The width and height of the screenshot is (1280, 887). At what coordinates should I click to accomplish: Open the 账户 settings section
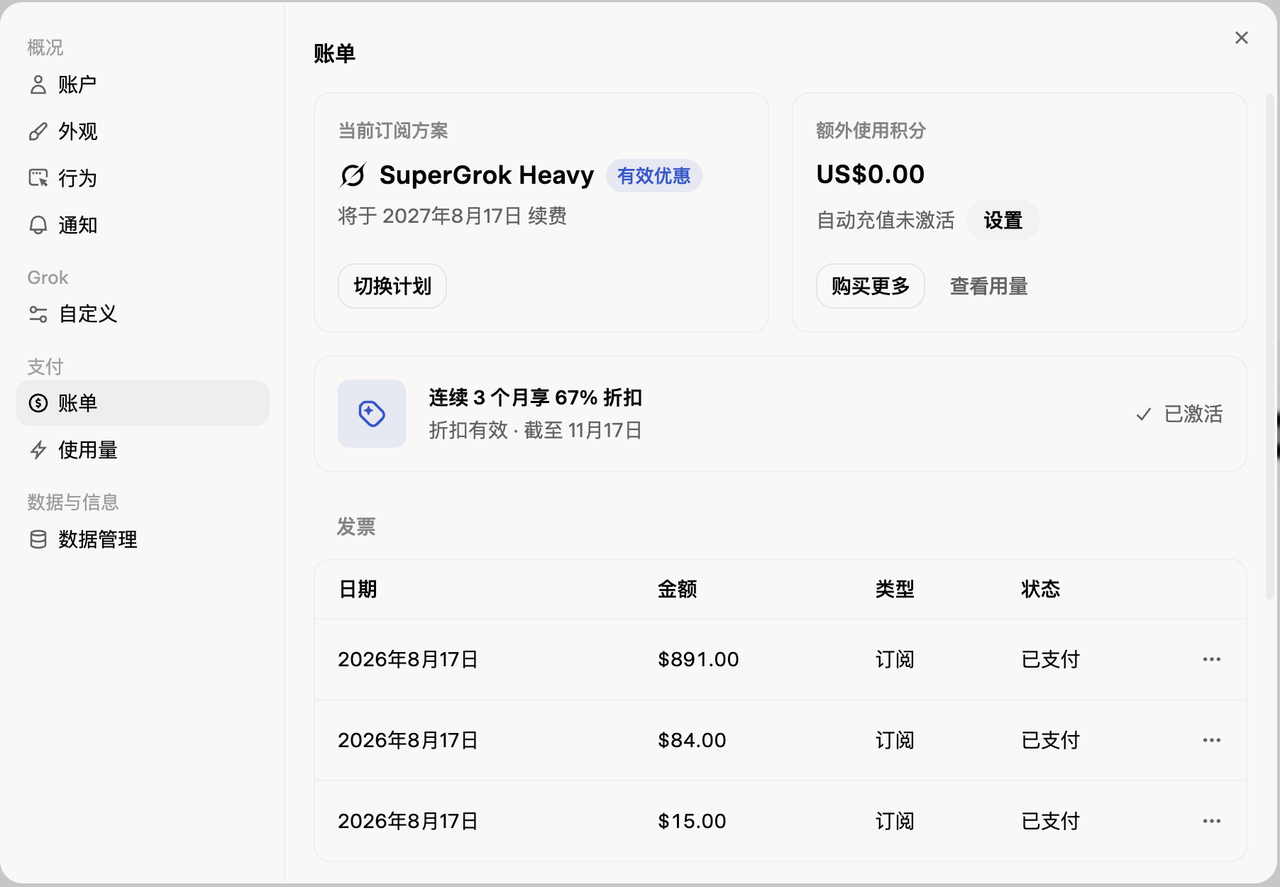point(142,85)
